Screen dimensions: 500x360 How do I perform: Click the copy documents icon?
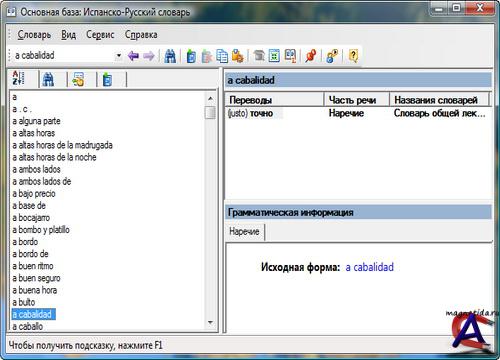click(222, 56)
